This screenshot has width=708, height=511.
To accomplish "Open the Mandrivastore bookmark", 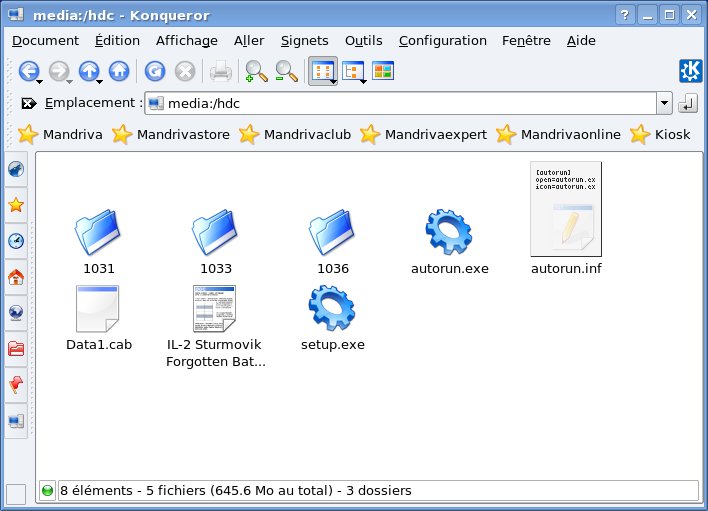I will coord(171,135).
